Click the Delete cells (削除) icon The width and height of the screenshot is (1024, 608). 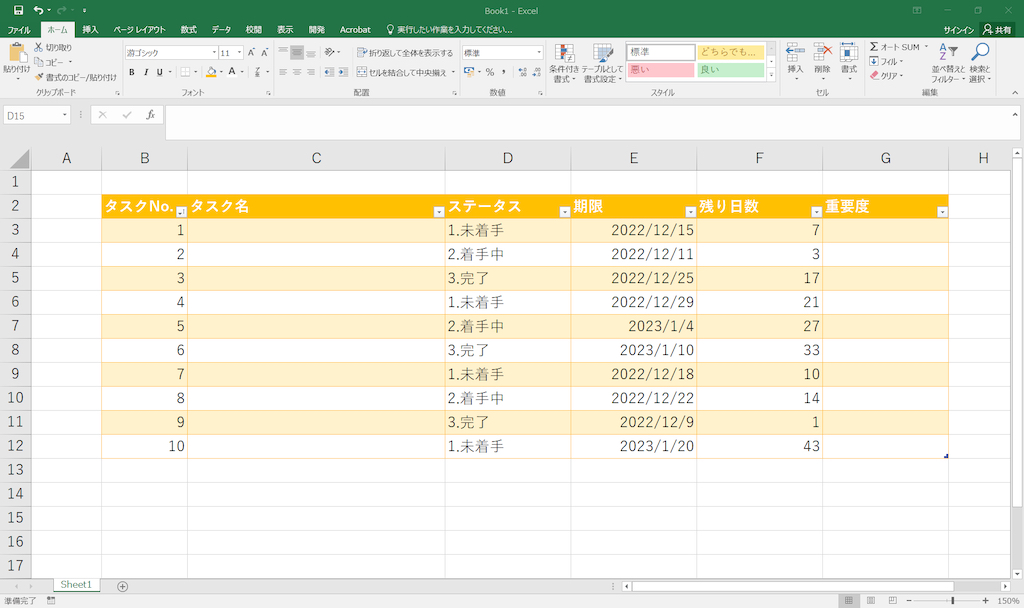(x=822, y=54)
